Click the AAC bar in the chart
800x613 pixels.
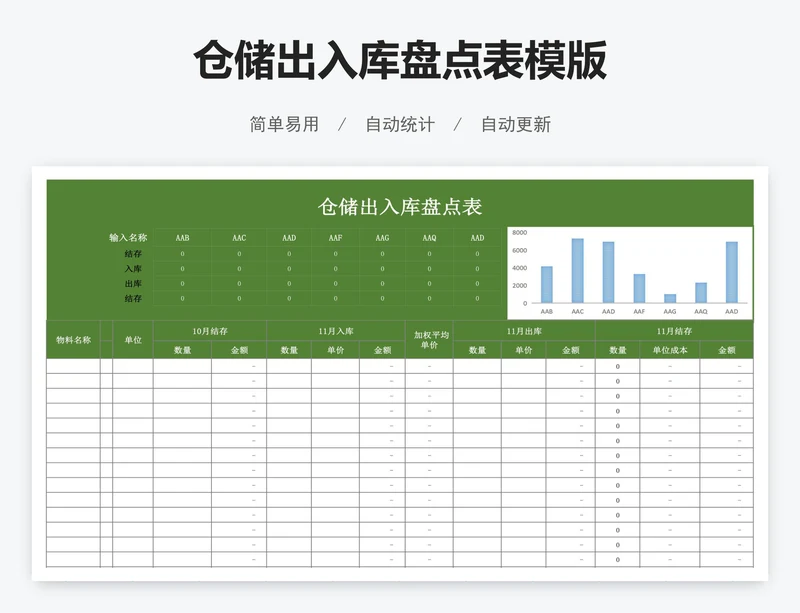[x=578, y=271]
